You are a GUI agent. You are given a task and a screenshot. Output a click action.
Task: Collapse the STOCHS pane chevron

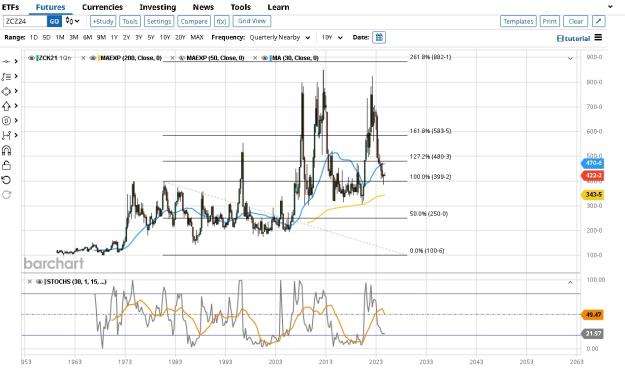click(570, 282)
